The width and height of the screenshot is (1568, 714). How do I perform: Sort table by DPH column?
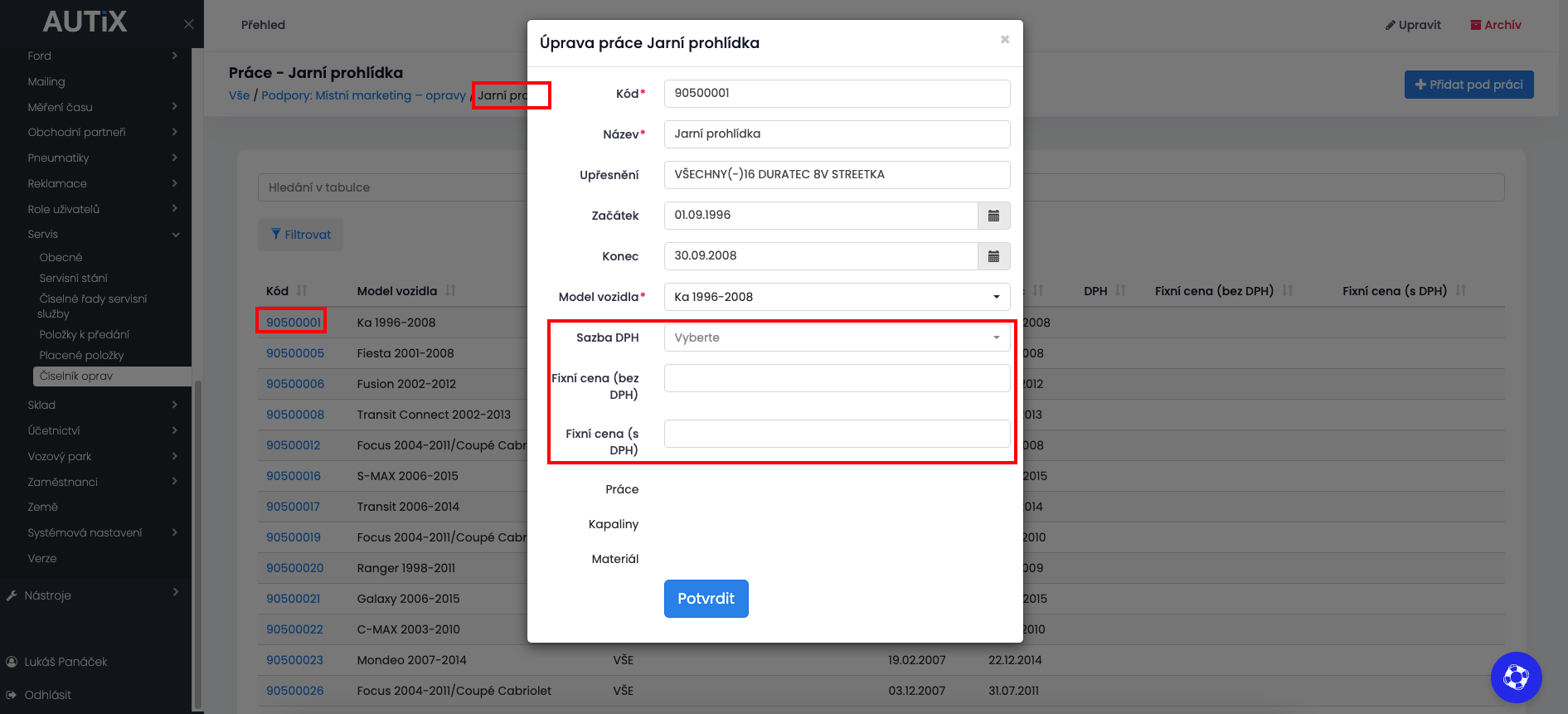coord(1120,291)
